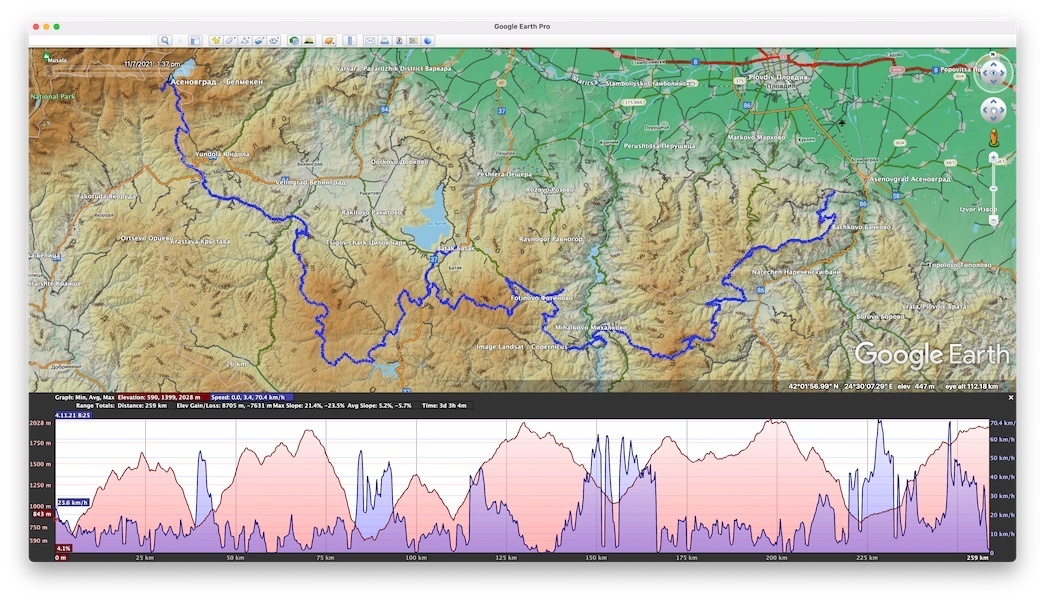Click the zoom in plus button
This screenshot has height=600, width=1045.
tap(994, 157)
